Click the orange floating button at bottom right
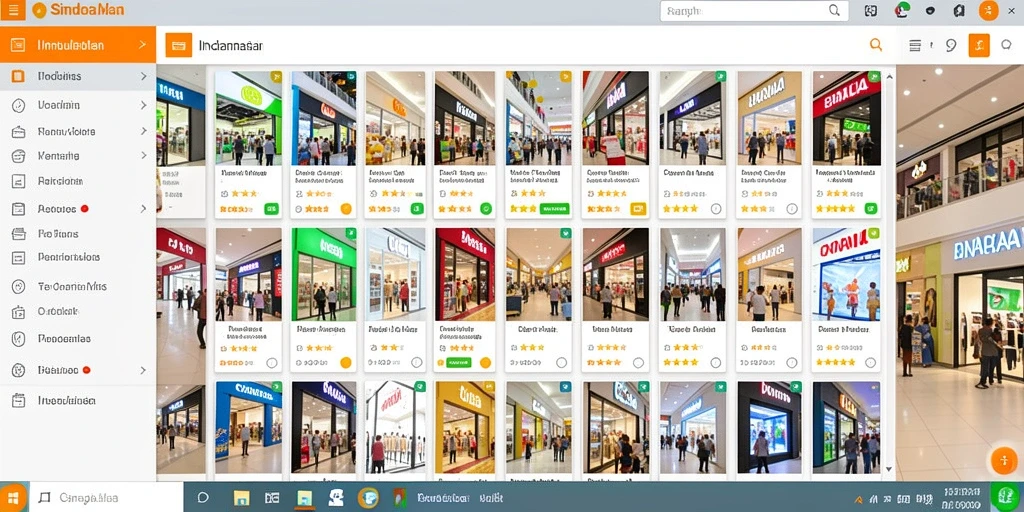1024x512 pixels. coord(1003,460)
